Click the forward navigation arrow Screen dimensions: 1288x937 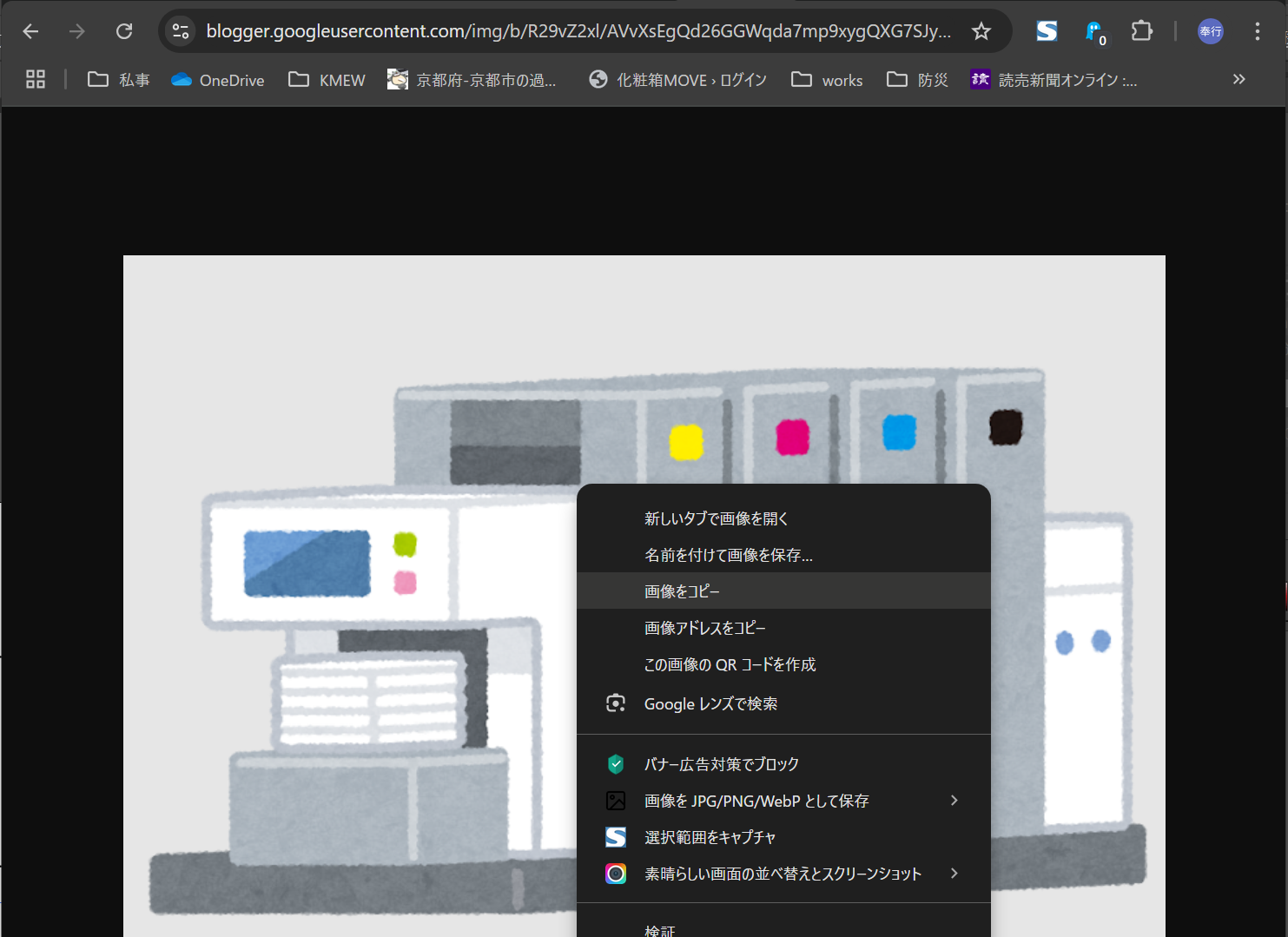[x=77, y=31]
